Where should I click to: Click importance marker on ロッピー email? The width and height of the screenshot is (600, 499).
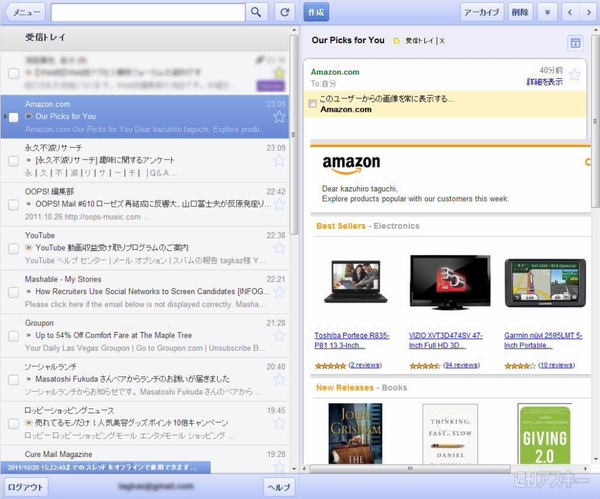(x=29, y=423)
